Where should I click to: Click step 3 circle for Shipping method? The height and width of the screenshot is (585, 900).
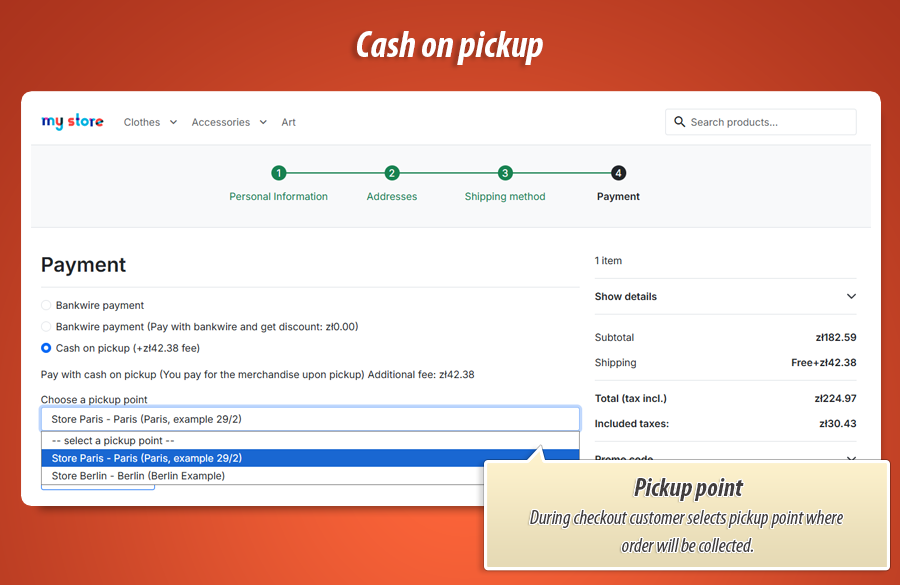pyautogui.click(x=505, y=173)
